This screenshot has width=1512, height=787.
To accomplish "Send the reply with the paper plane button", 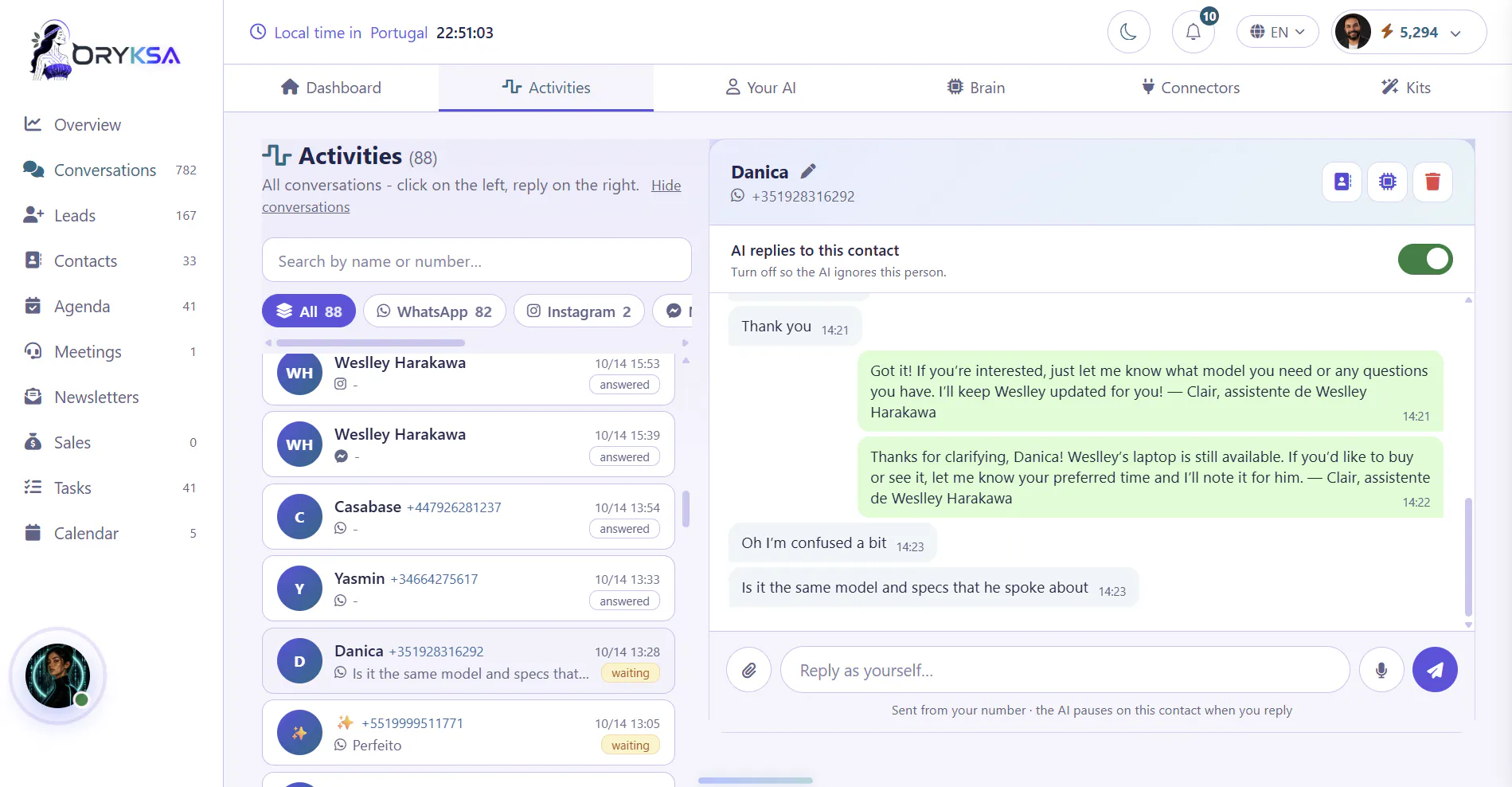I will pos(1435,670).
